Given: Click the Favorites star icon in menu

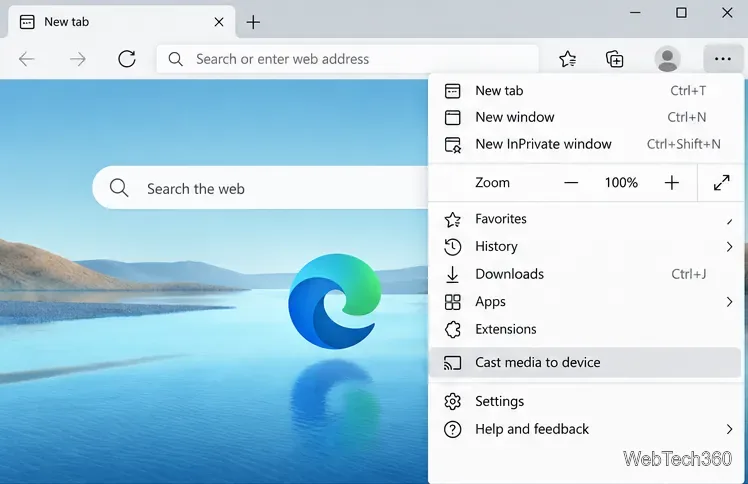Looking at the screenshot, I should coord(453,219).
